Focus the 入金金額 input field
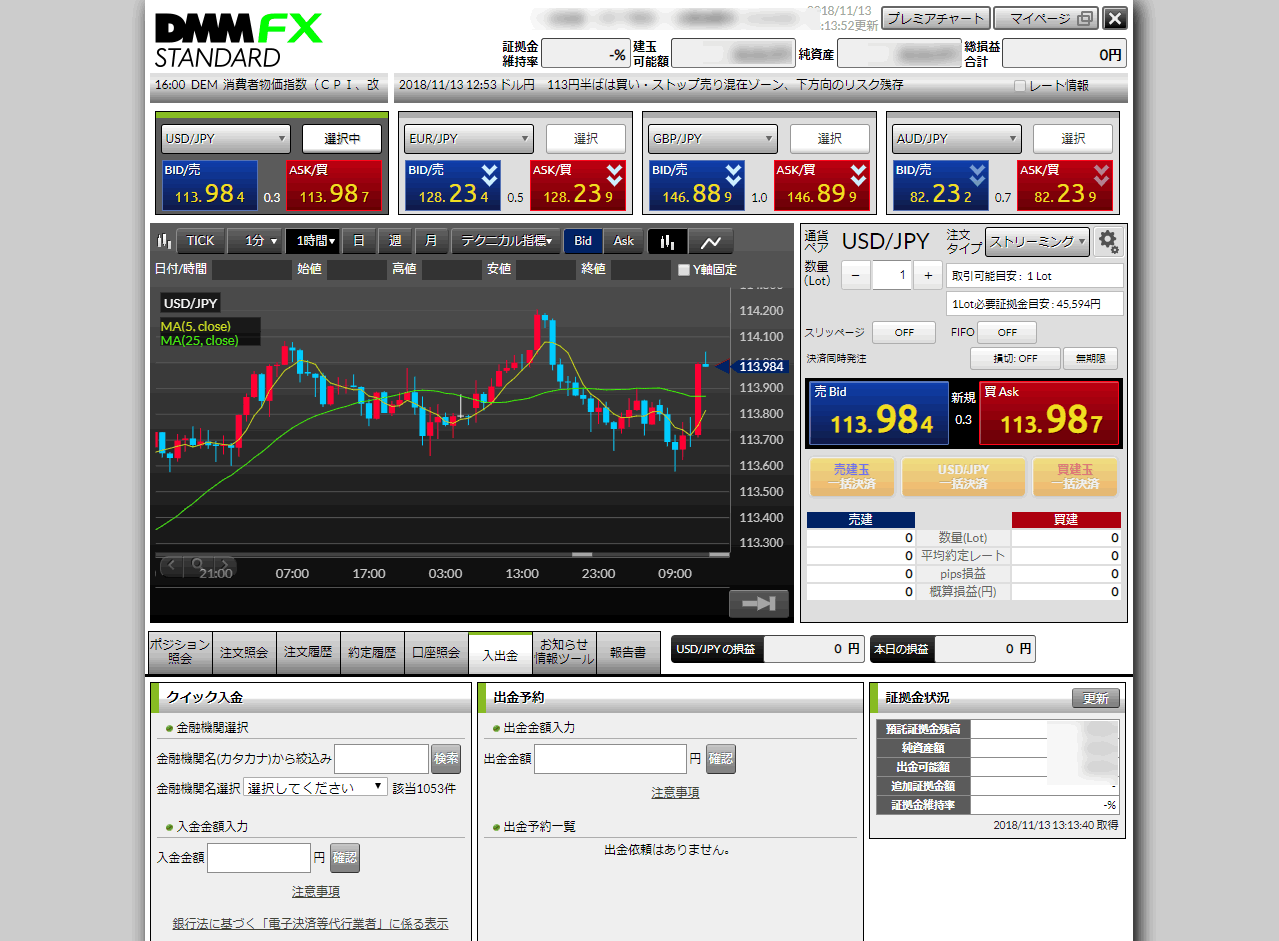Image resolution: width=1279 pixels, height=941 pixels. [259, 858]
